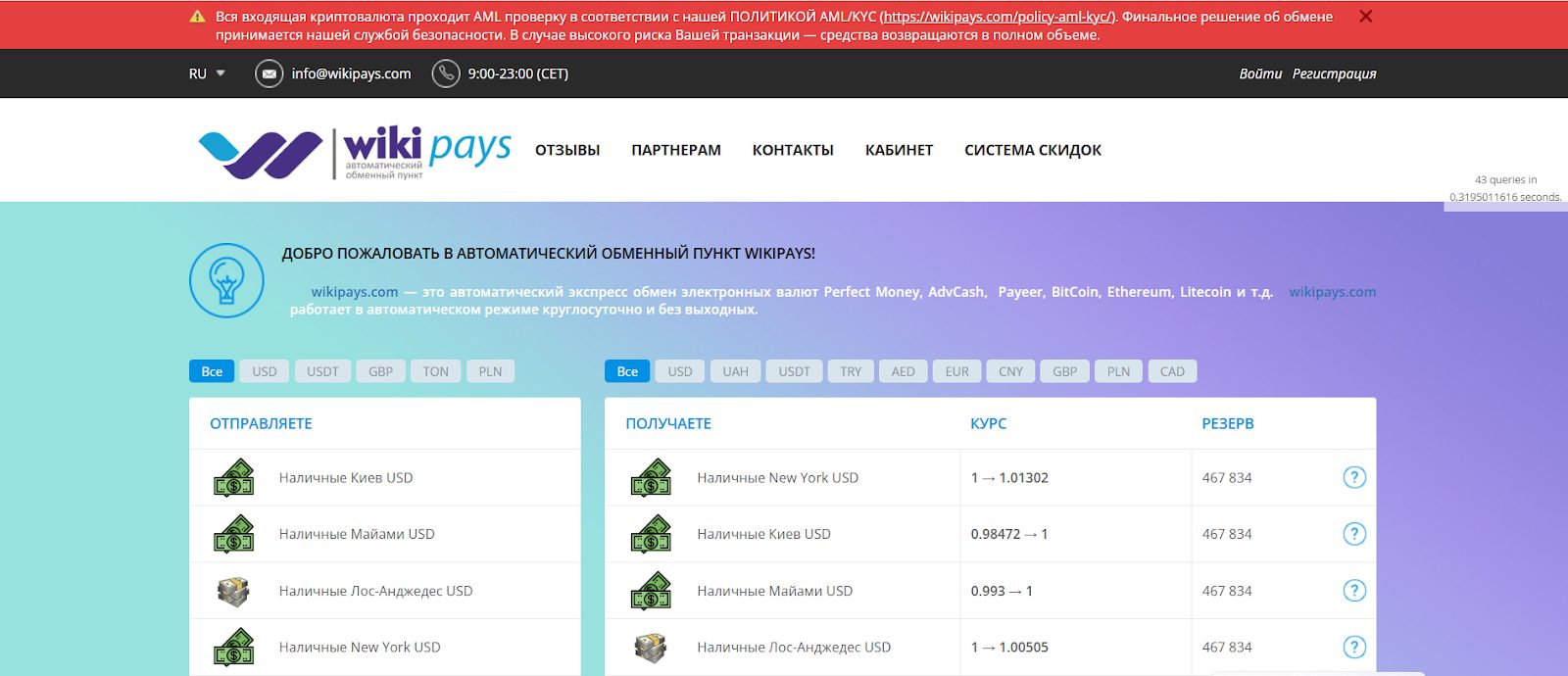The image size is (1568, 676).
Task: Click cash icon for receive New York USD
Action: click(x=651, y=478)
